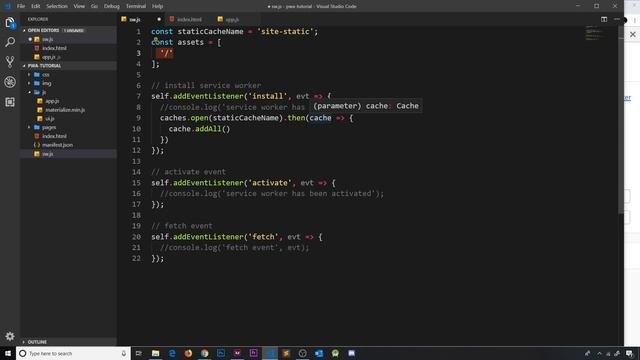
Task: Click the lightbulb icon on line 2
Action: tap(156, 40)
